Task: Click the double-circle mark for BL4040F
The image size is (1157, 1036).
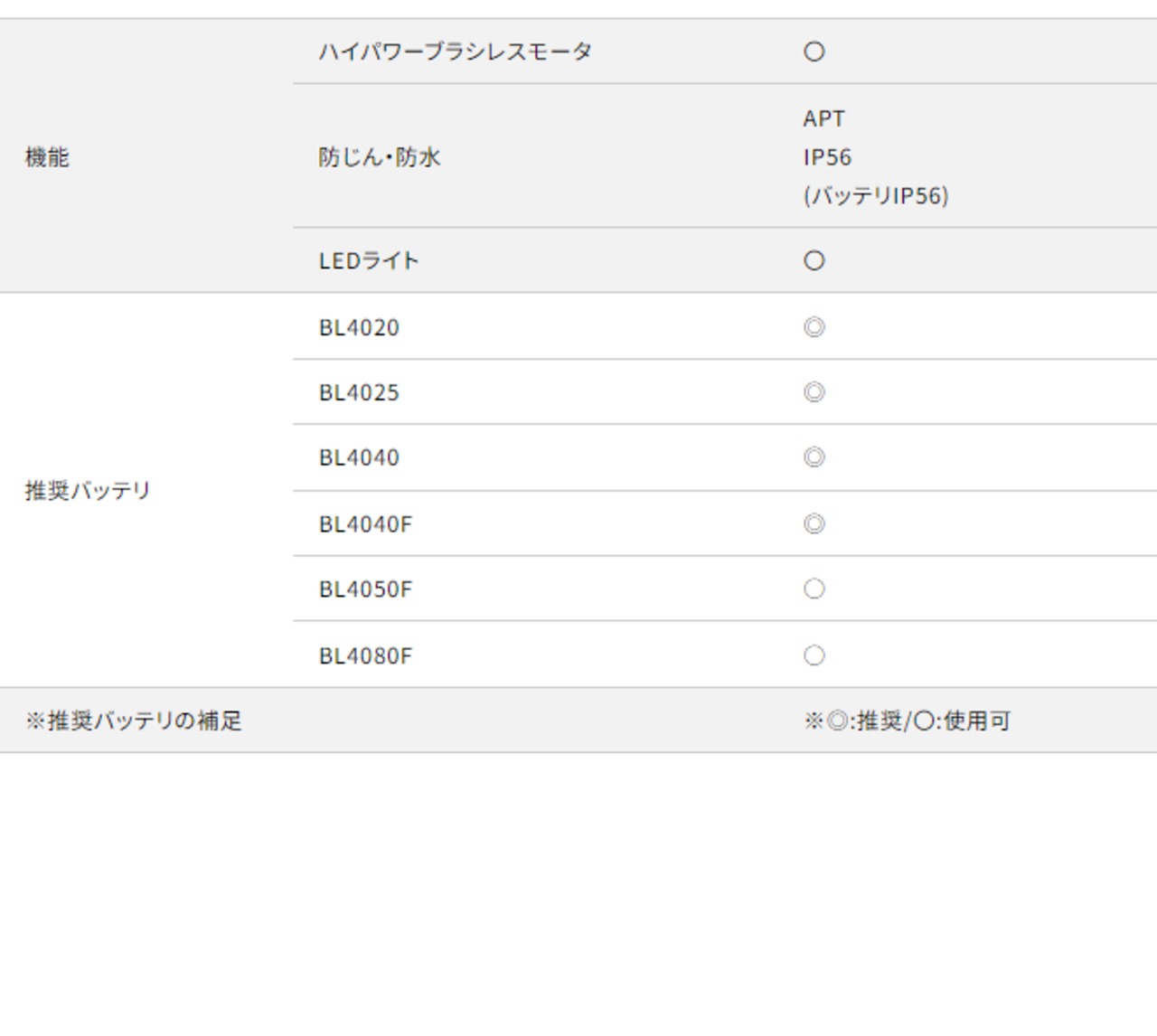Action: coord(814,524)
